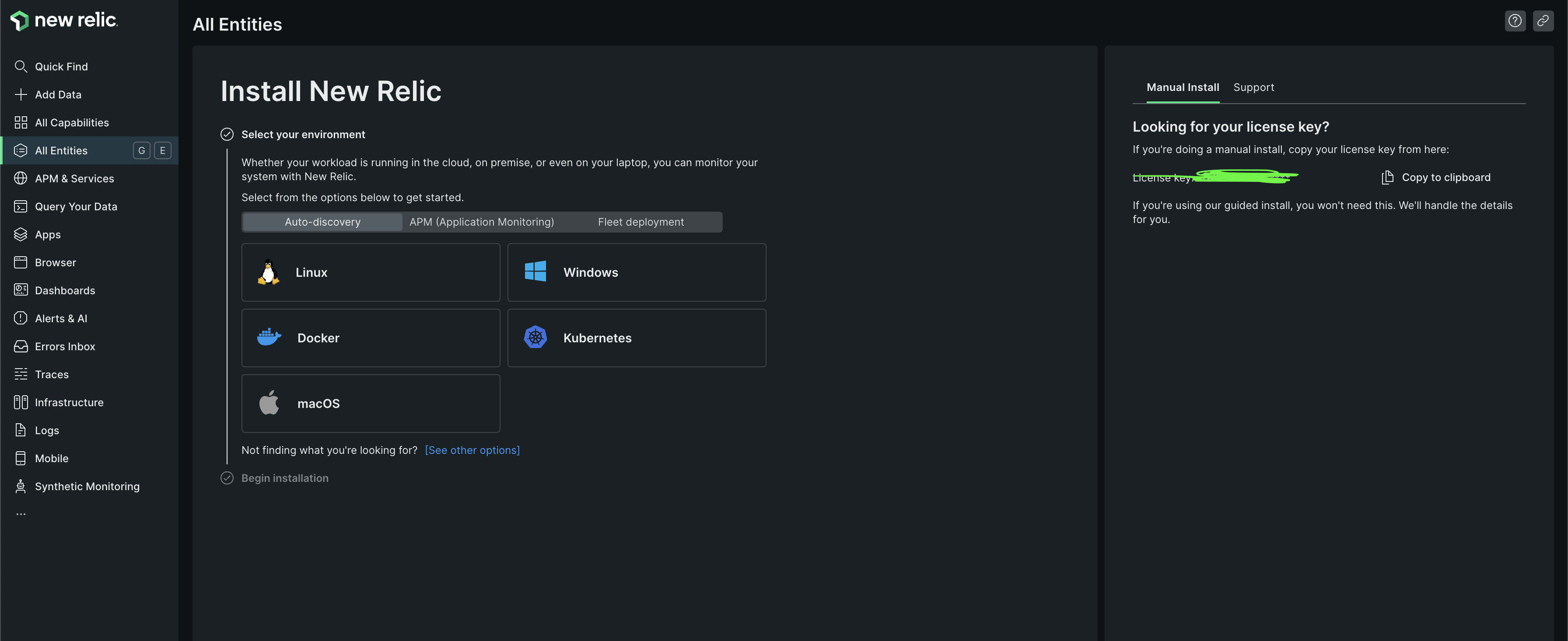Open the Logs section

(45, 430)
